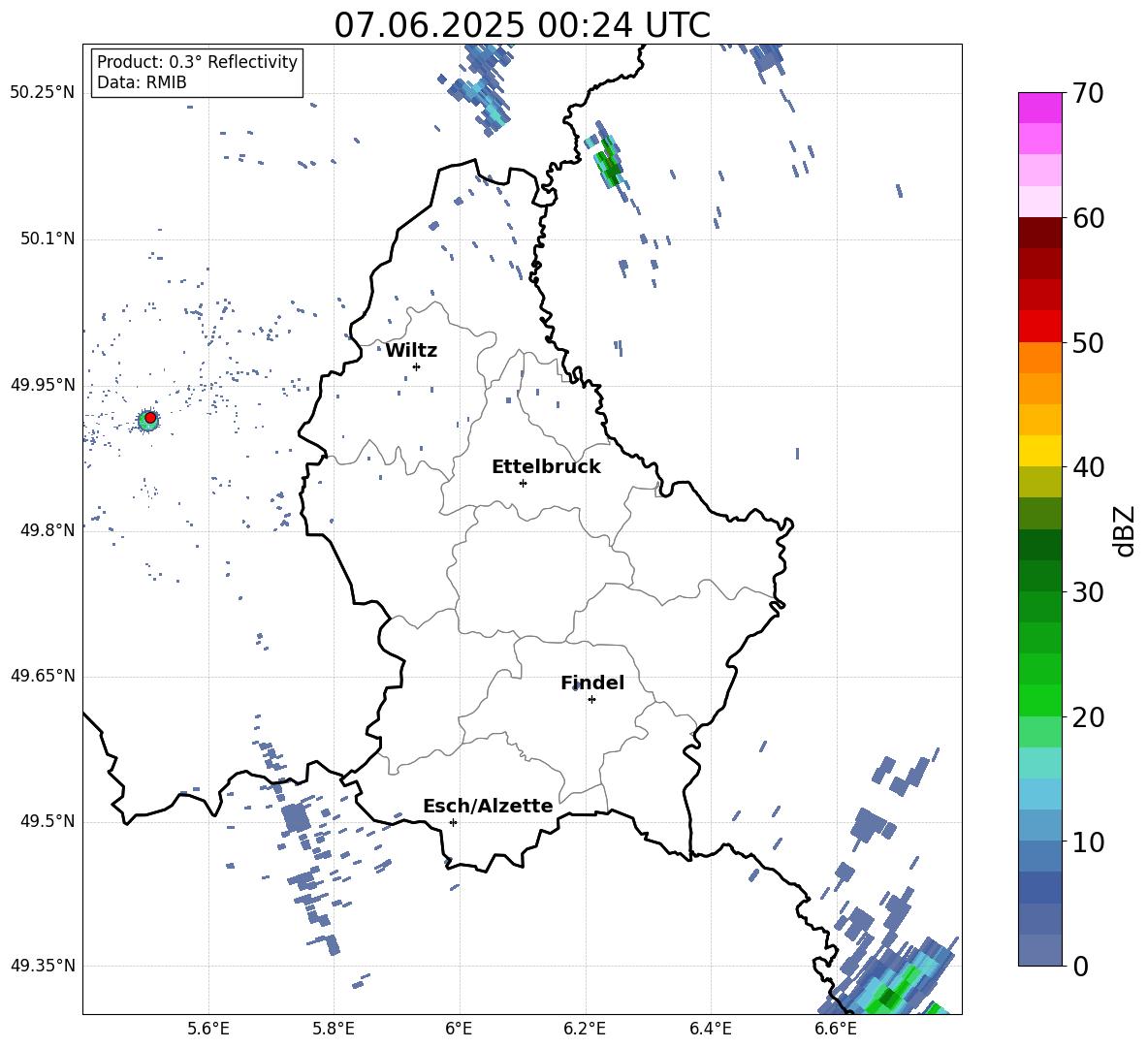Click the 49.5°N latitude label
Image resolution: width=1148 pixels, height=1048 pixels.
[x=48, y=821]
